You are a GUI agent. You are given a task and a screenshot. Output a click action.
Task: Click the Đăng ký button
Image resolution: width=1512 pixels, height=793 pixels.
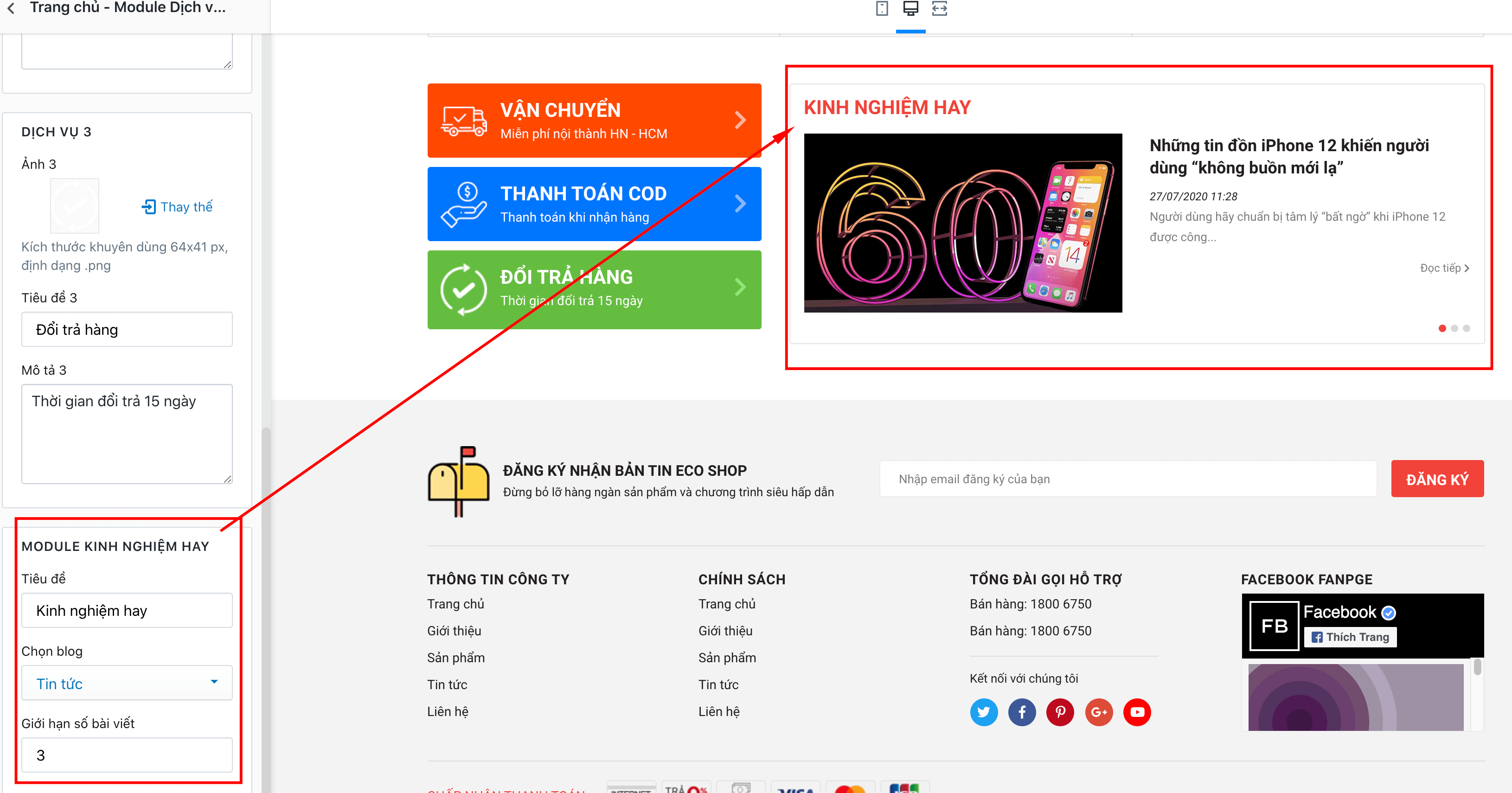click(x=1437, y=479)
